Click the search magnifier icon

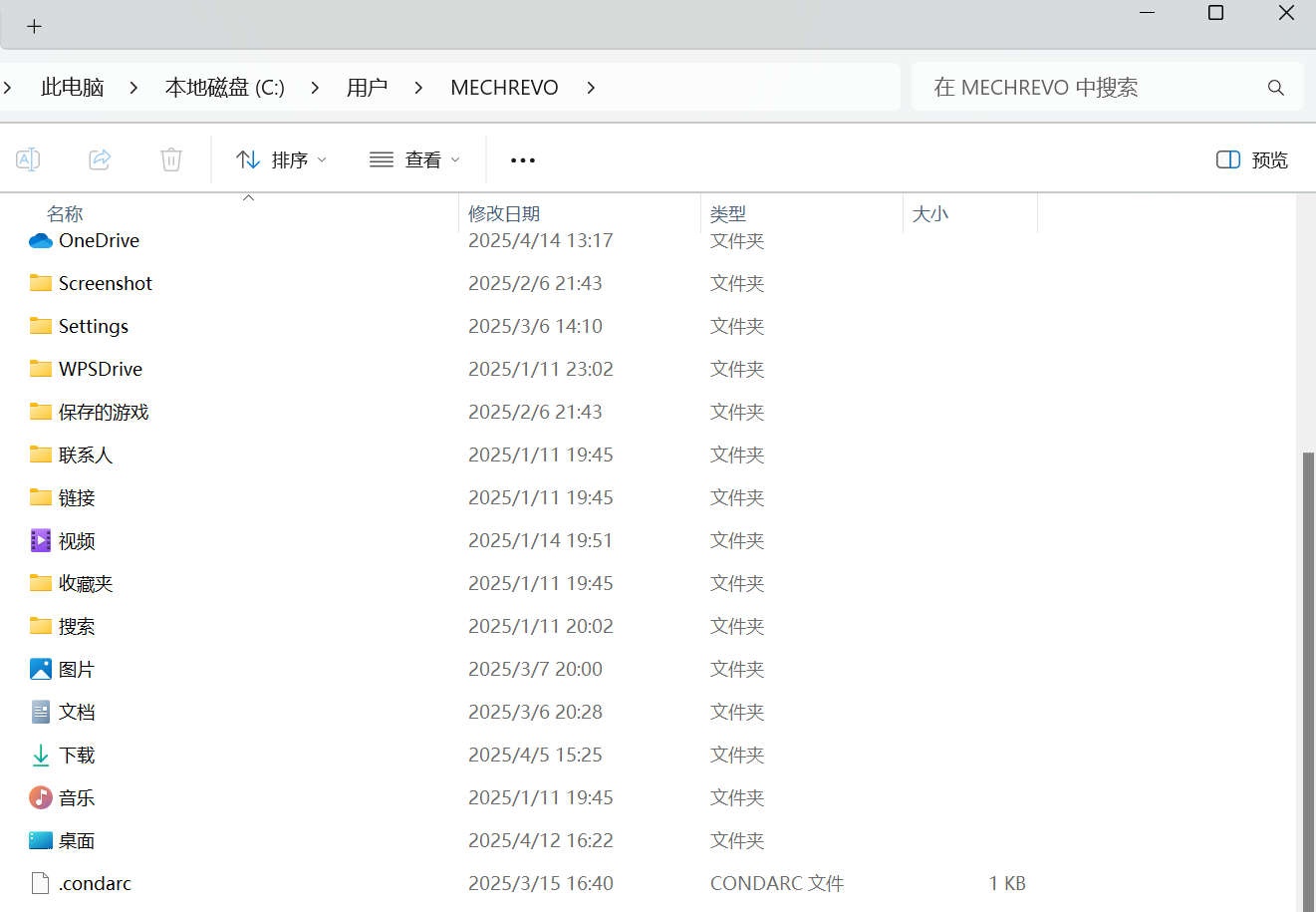pyautogui.click(x=1276, y=87)
